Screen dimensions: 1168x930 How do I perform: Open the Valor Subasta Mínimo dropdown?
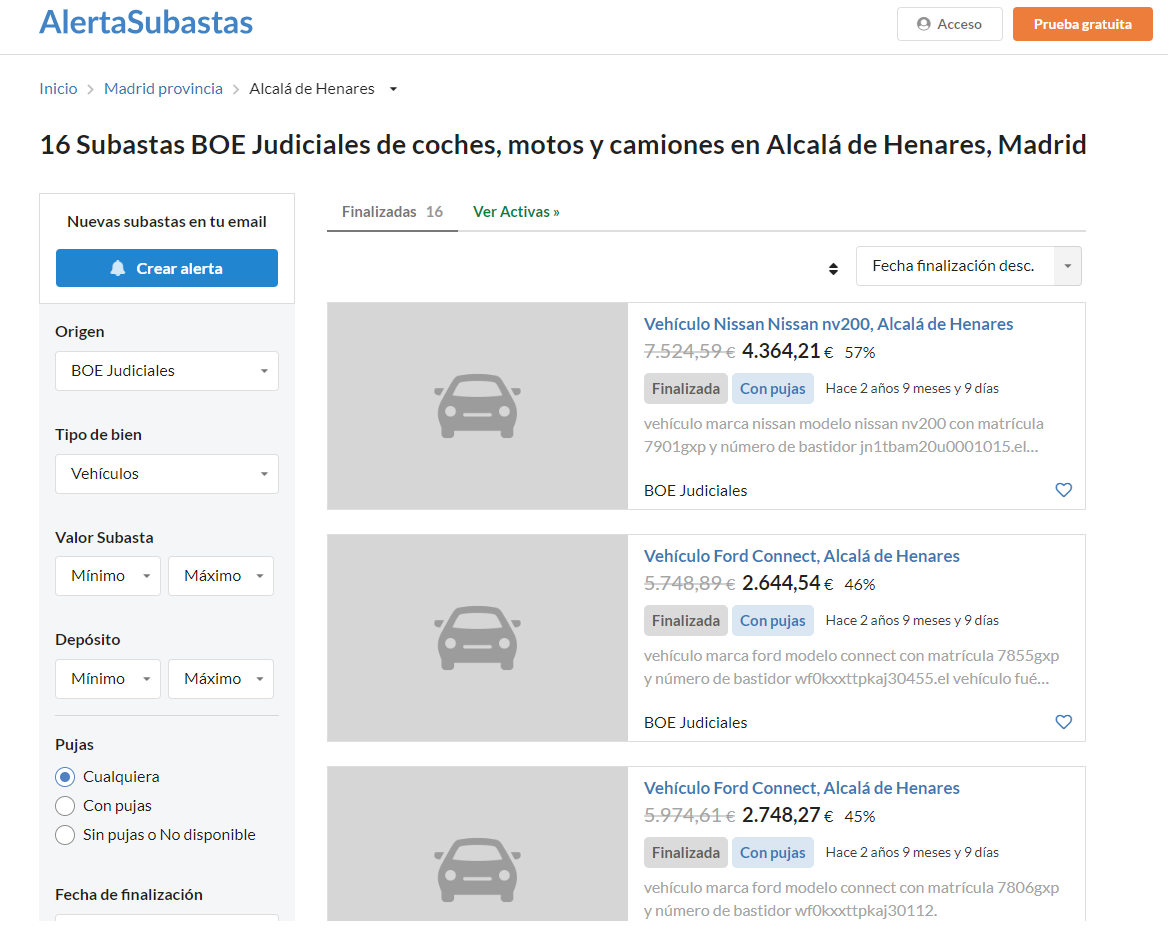point(108,576)
